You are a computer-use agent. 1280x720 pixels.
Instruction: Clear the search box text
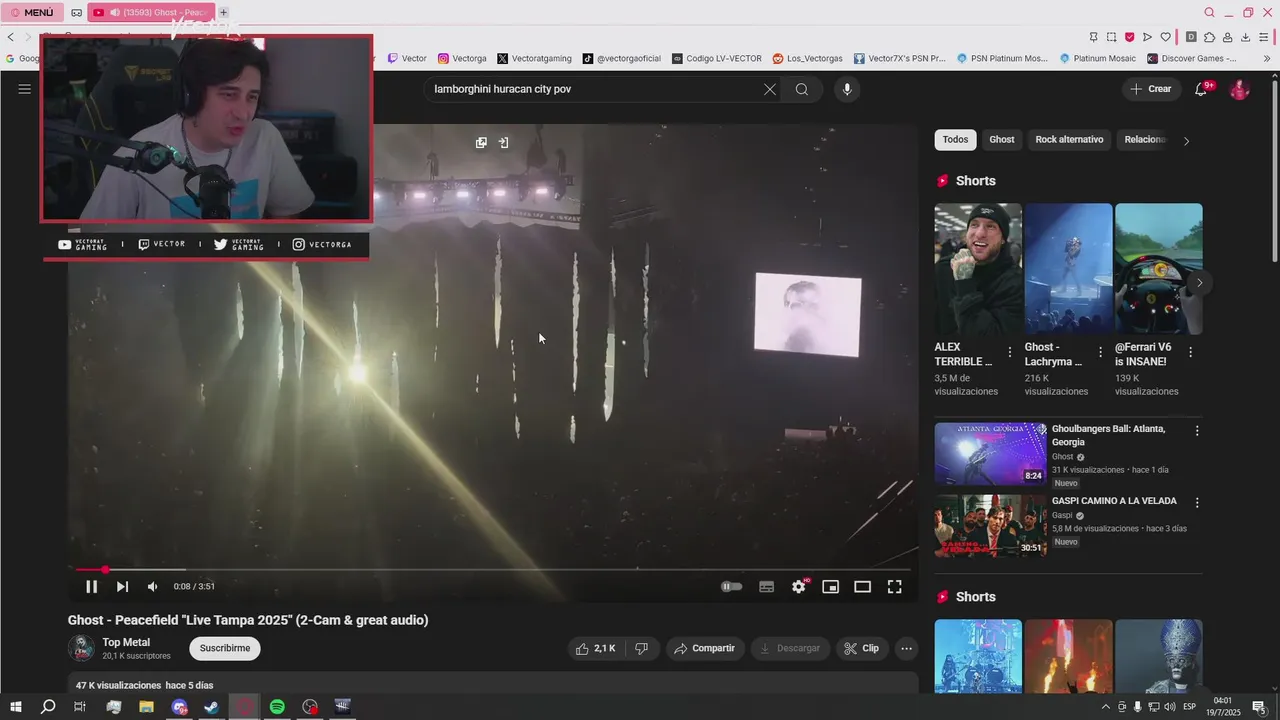tap(770, 89)
